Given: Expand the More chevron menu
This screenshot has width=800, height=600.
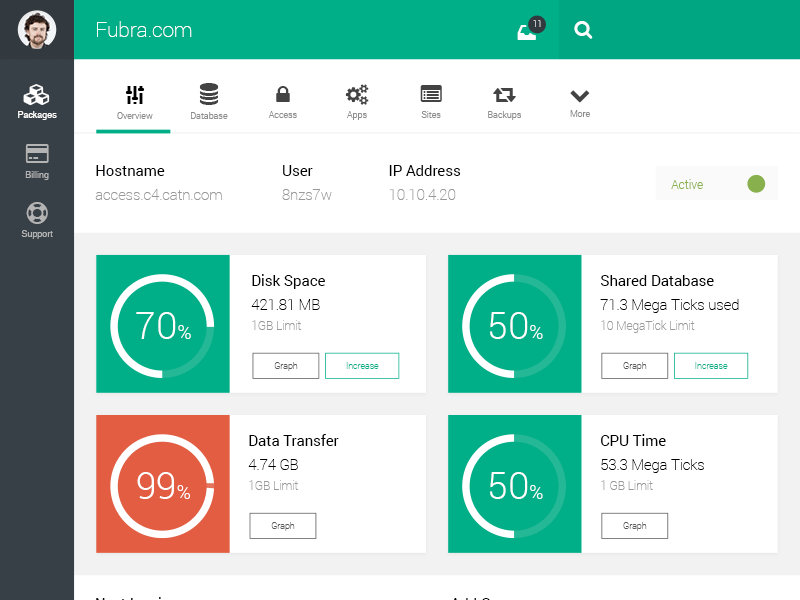Looking at the screenshot, I should 580,101.
